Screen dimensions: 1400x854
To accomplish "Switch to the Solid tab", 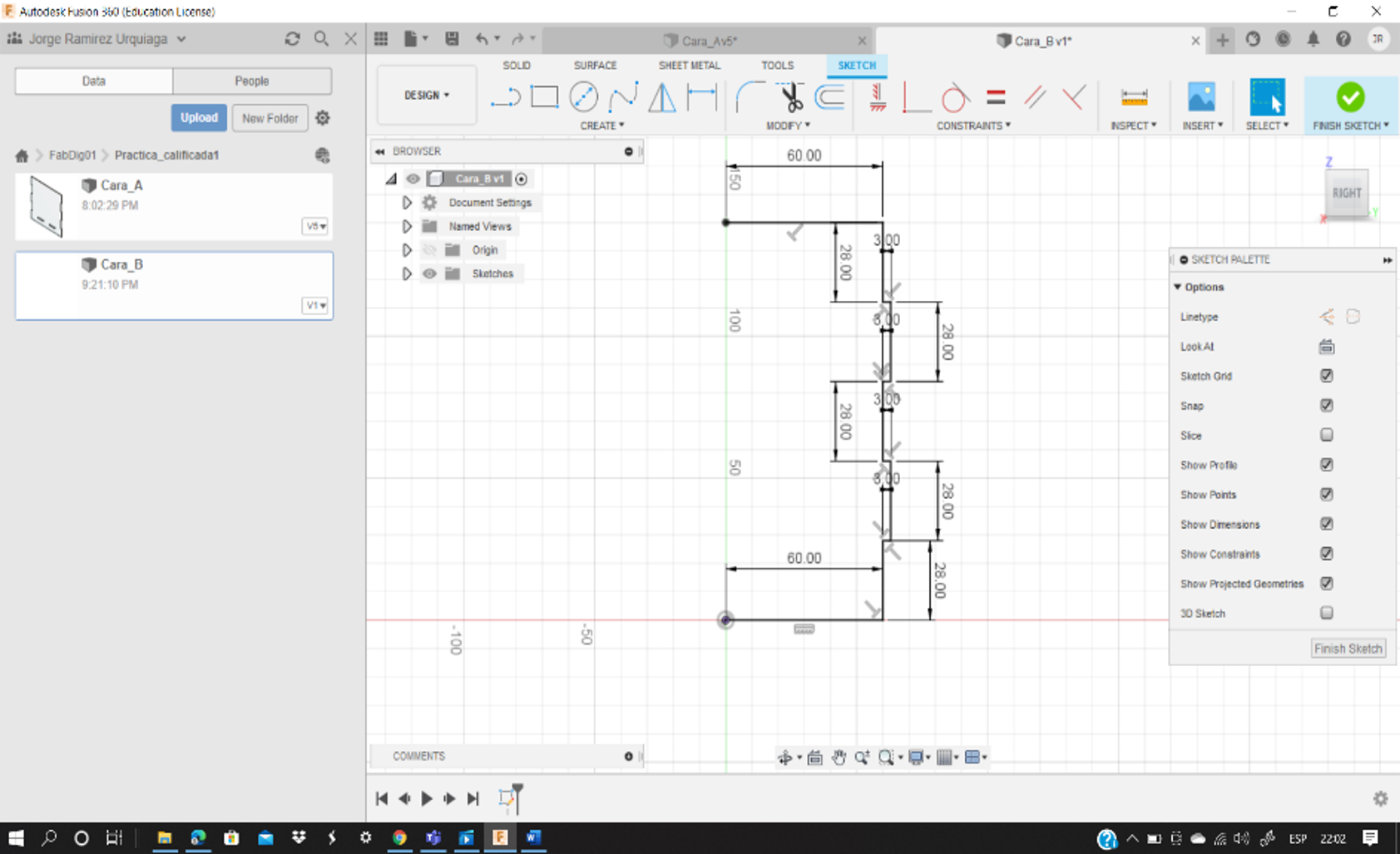I will click(x=517, y=65).
